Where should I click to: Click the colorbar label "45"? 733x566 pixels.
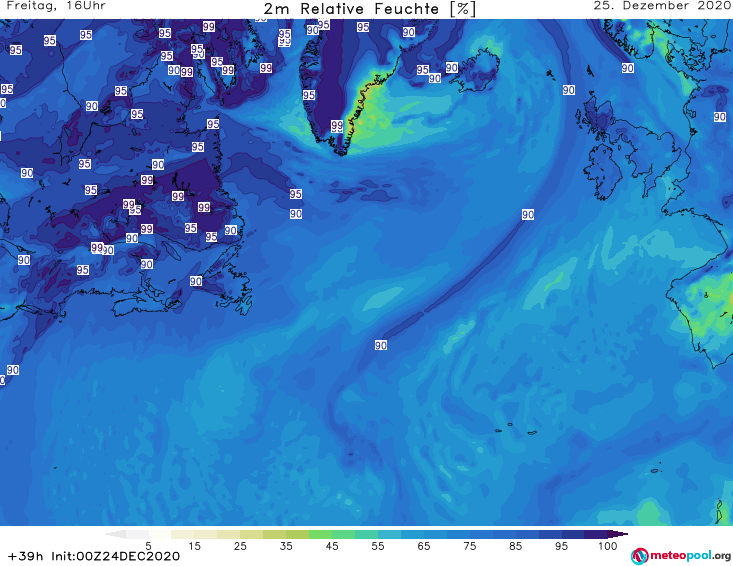pos(332,546)
